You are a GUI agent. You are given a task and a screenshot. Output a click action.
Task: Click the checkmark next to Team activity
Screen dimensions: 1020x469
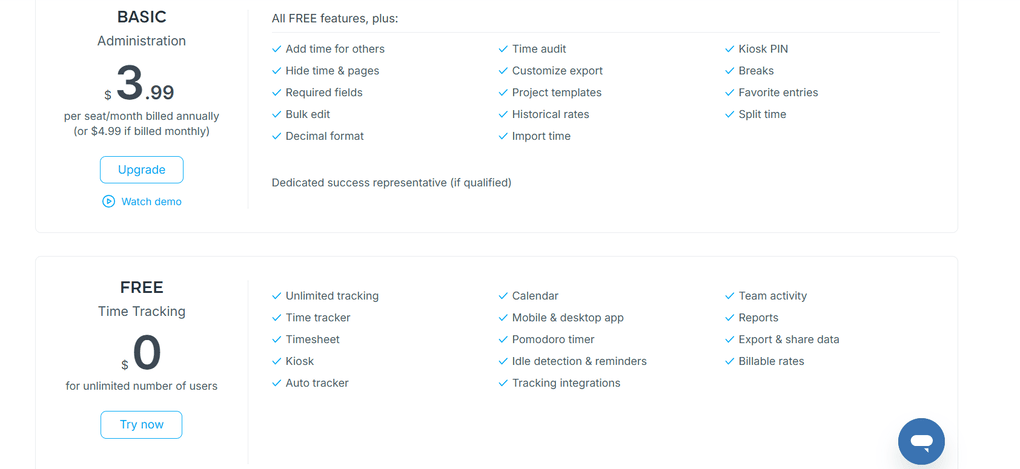click(730, 296)
